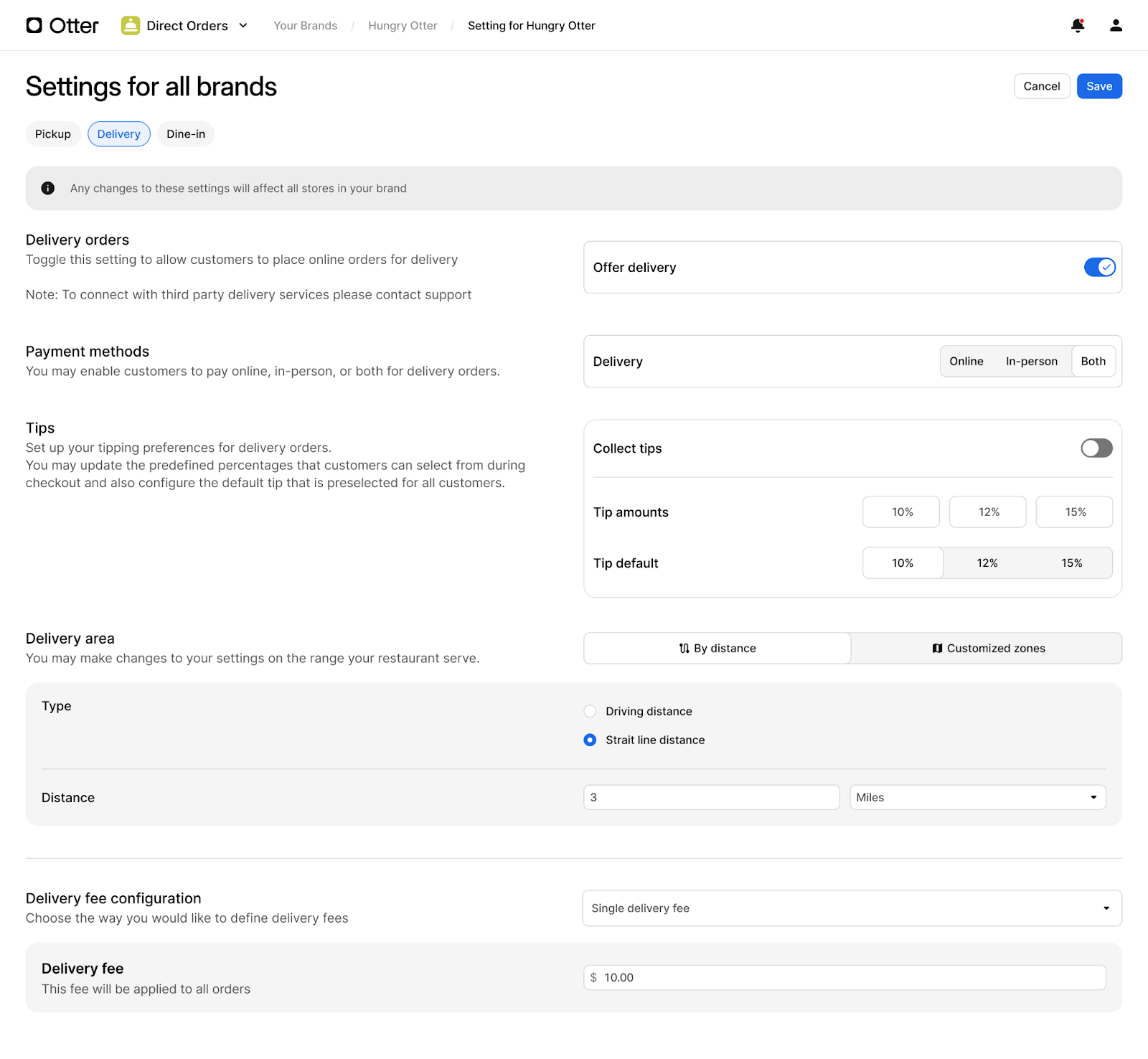Open the Single delivery fee dropdown
This screenshot has height=1059, width=1148.
pos(852,908)
